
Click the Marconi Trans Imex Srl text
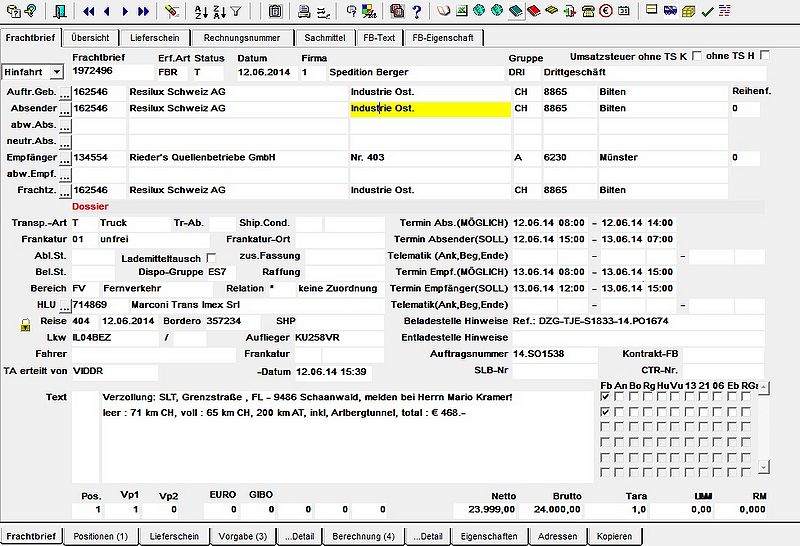185,305
